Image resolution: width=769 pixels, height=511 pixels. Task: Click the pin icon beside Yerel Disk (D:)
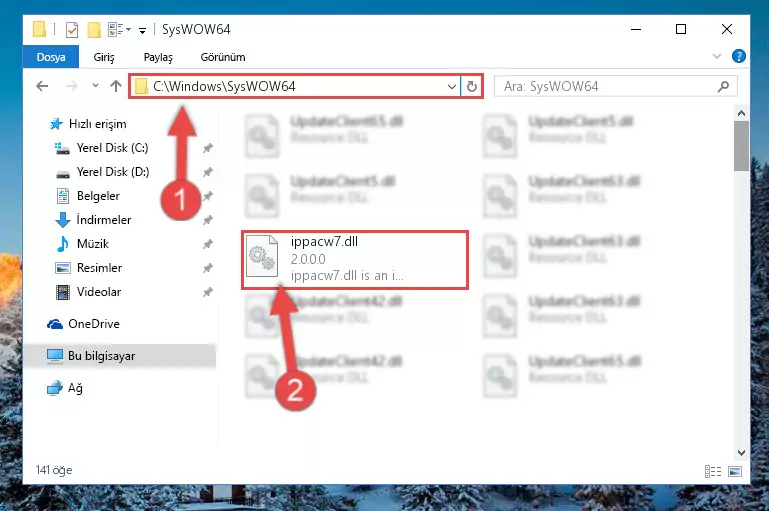208,172
